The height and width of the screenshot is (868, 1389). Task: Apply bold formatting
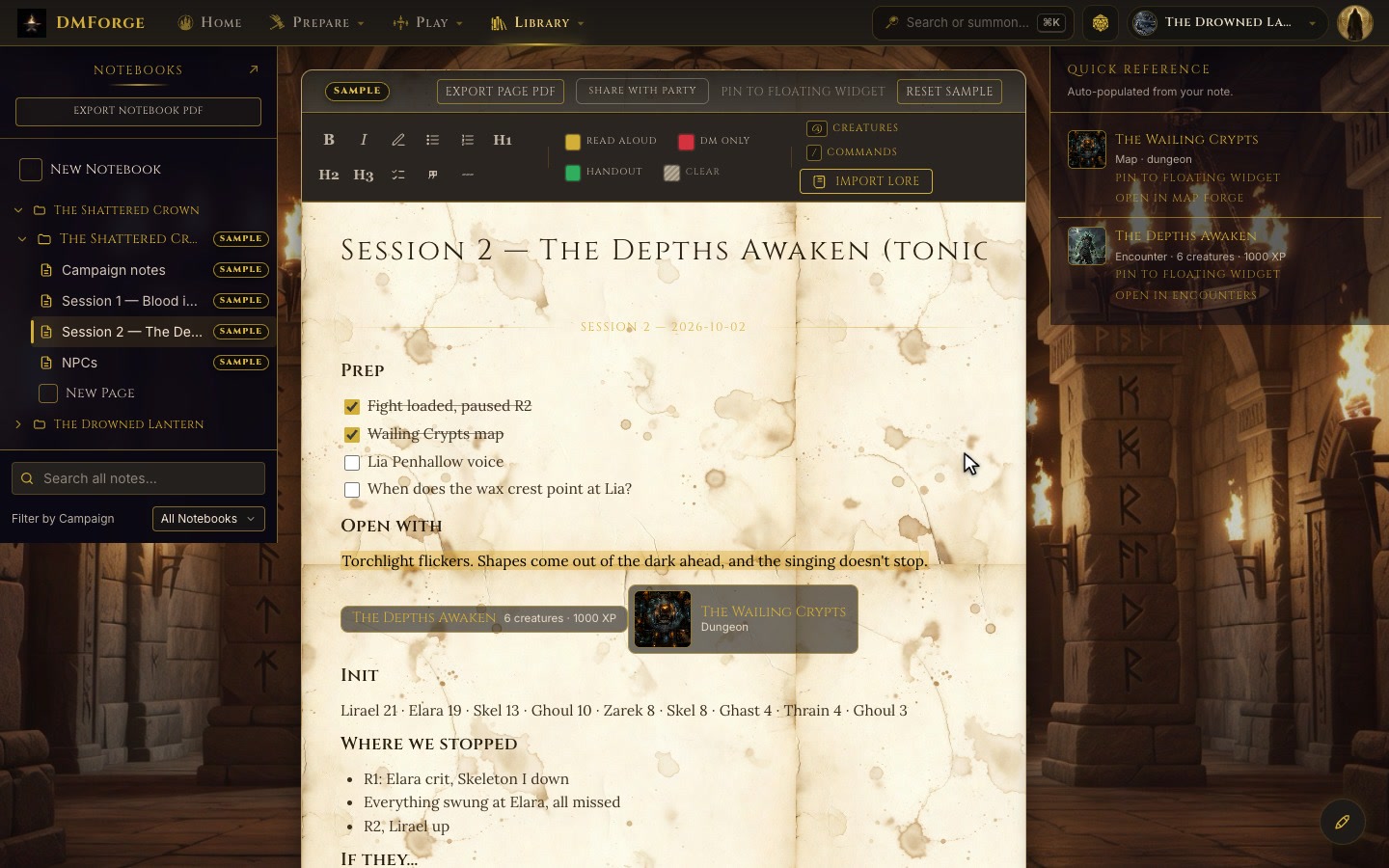pyautogui.click(x=329, y=140)
